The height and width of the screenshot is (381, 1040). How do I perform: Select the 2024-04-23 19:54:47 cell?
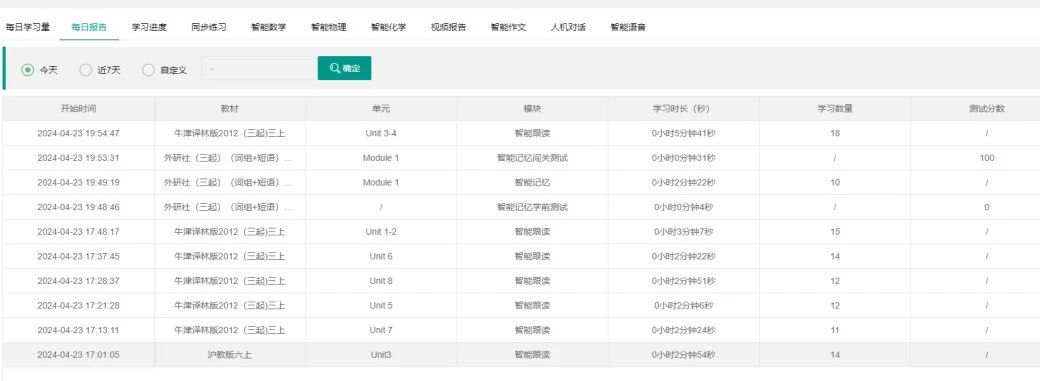pos(78,133)
